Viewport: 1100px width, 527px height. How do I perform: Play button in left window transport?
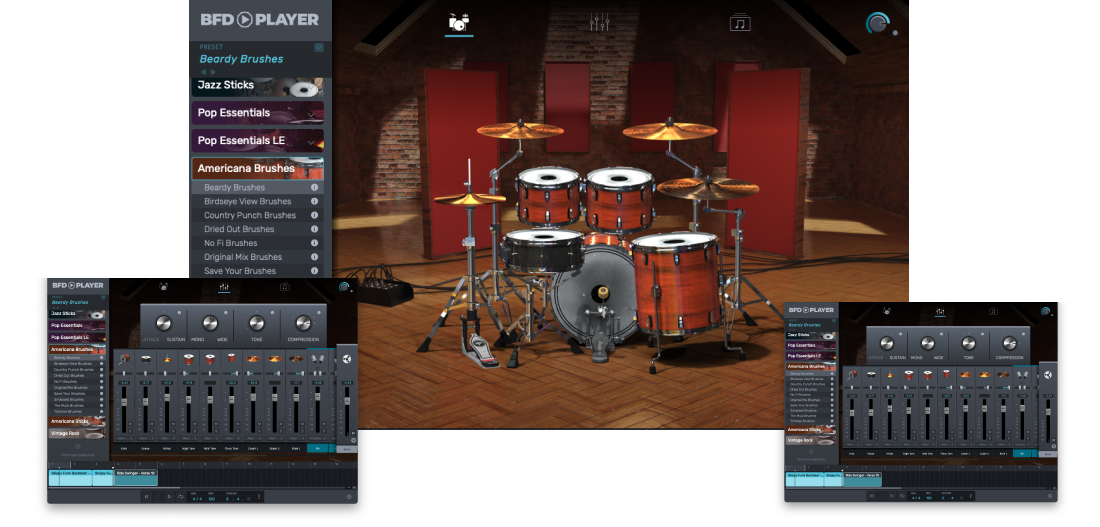pyautogui.click(x=169, y=496)
